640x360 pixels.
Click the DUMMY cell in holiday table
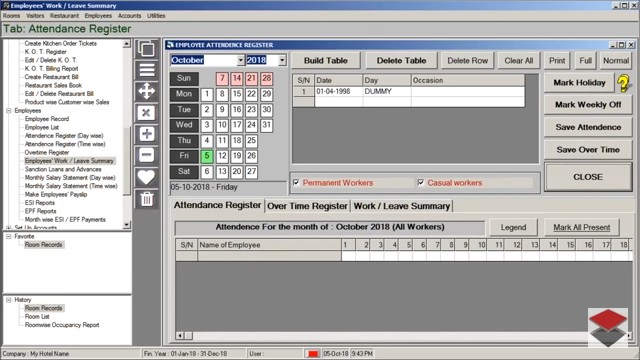(x=387, y=91)
